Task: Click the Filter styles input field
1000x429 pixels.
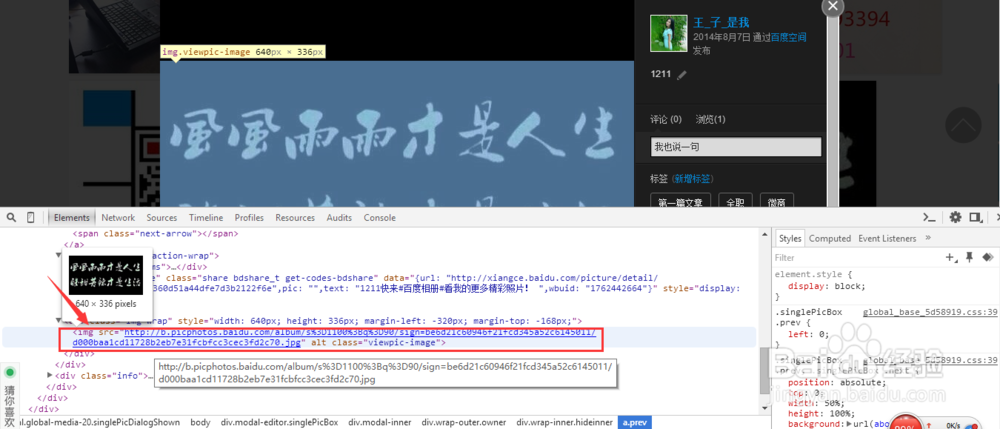Action: pos(855,258)
